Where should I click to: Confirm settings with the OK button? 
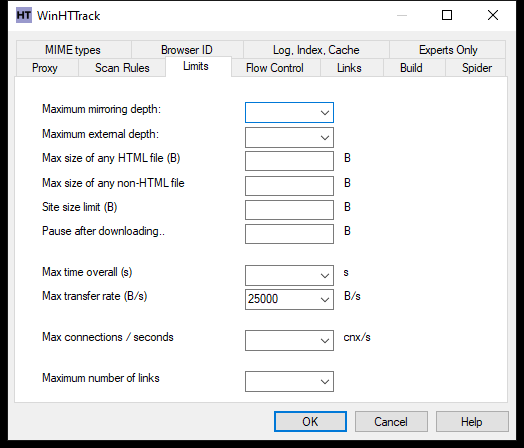[x=310, y=422]
